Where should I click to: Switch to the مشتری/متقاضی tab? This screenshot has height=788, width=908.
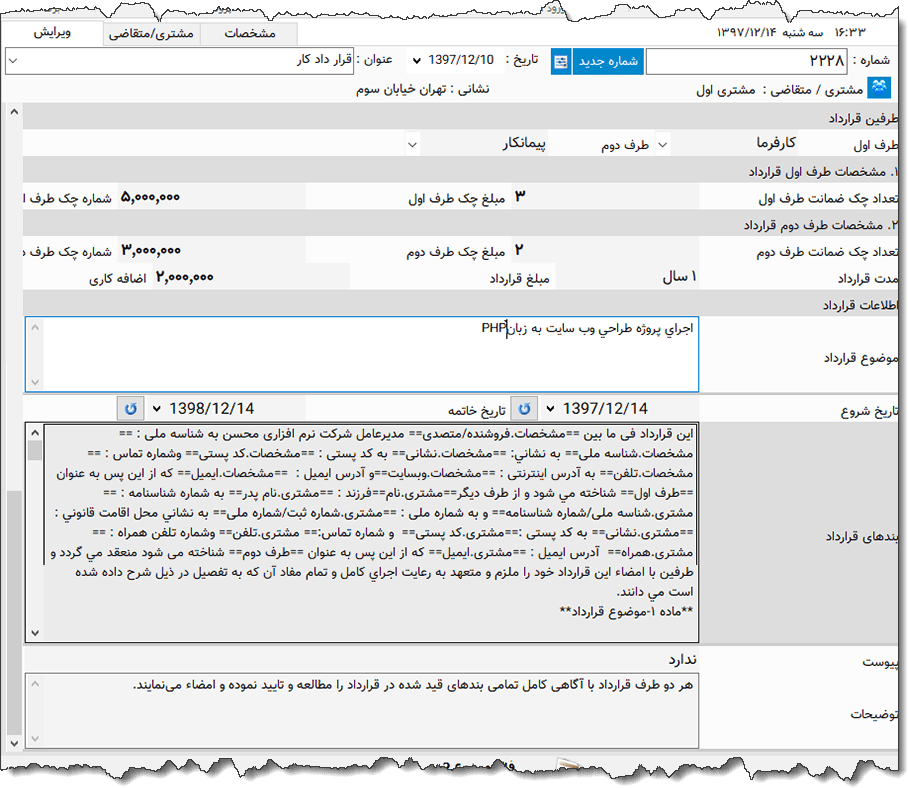coord(154,33)
